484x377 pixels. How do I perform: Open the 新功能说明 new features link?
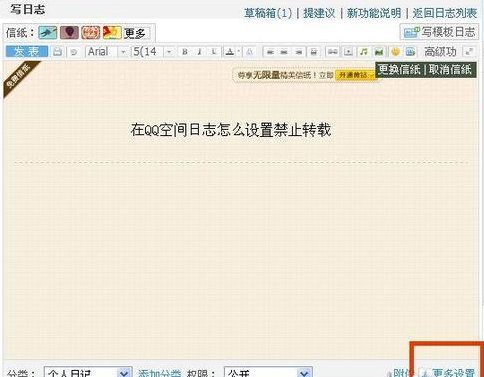tap(374, 13)
